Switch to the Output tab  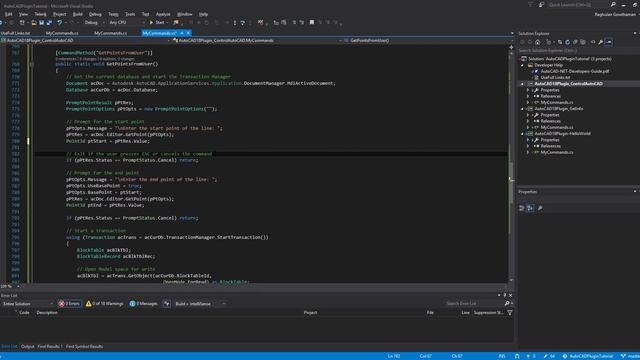pos(27,347)
